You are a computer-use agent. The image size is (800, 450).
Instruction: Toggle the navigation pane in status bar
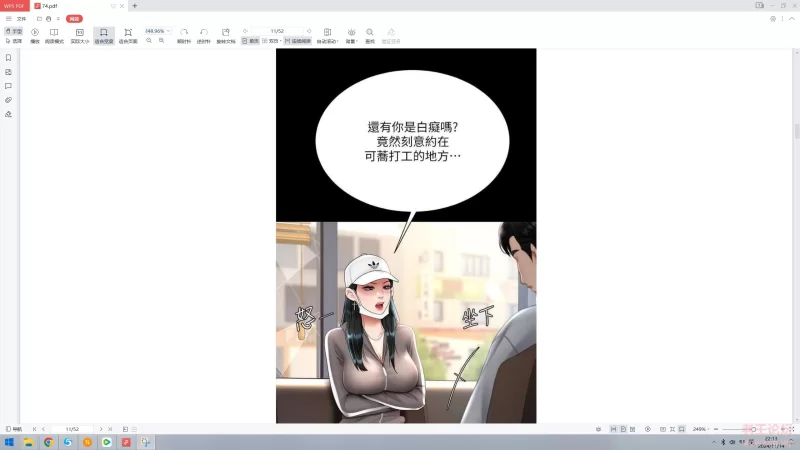tap(14, 429)
